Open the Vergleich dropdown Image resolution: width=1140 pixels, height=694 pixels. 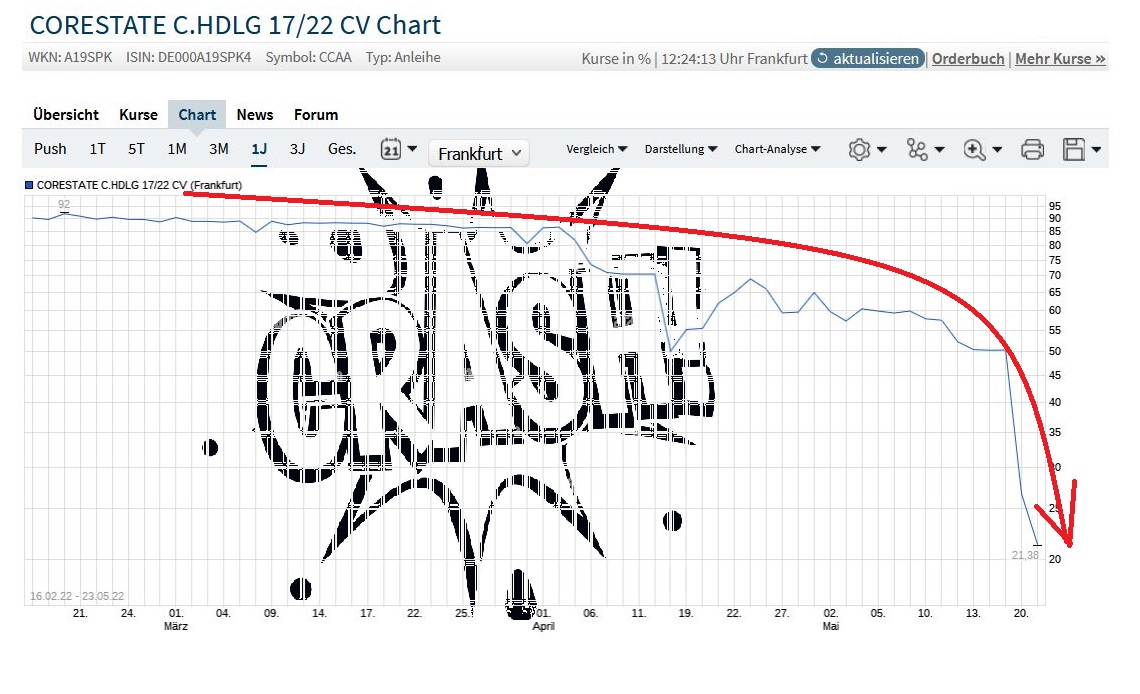pos(596,149)
